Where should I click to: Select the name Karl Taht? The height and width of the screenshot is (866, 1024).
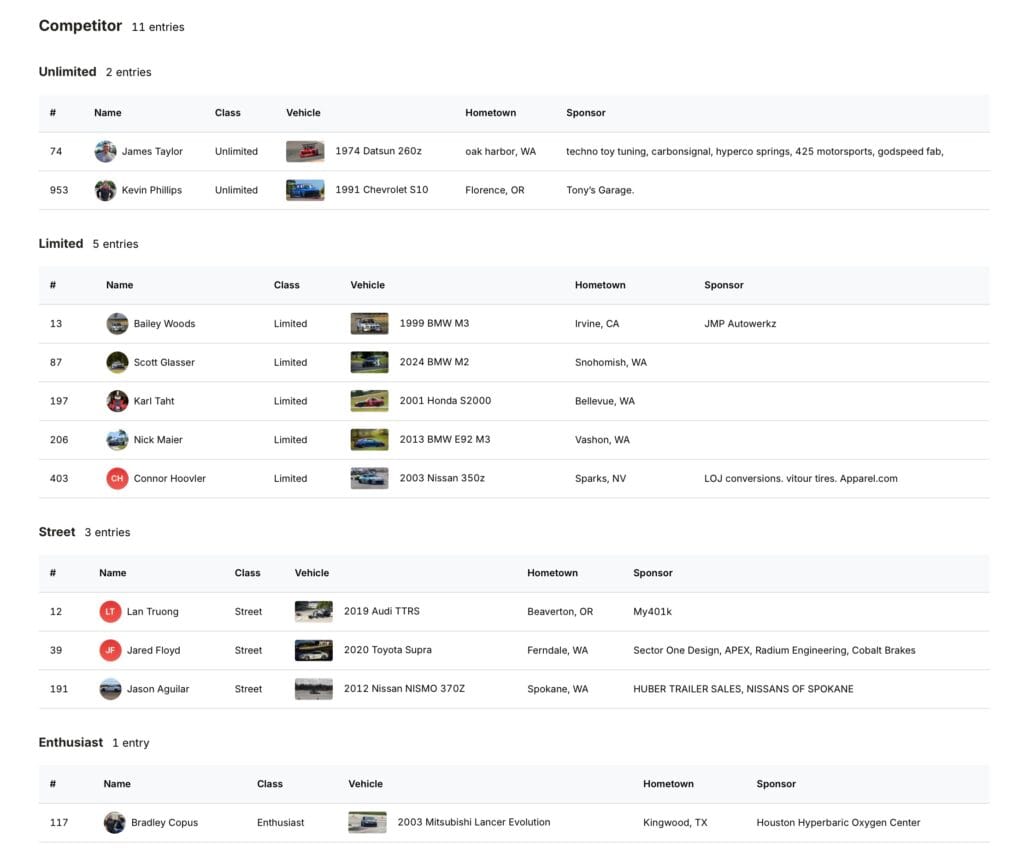[154, 401]
